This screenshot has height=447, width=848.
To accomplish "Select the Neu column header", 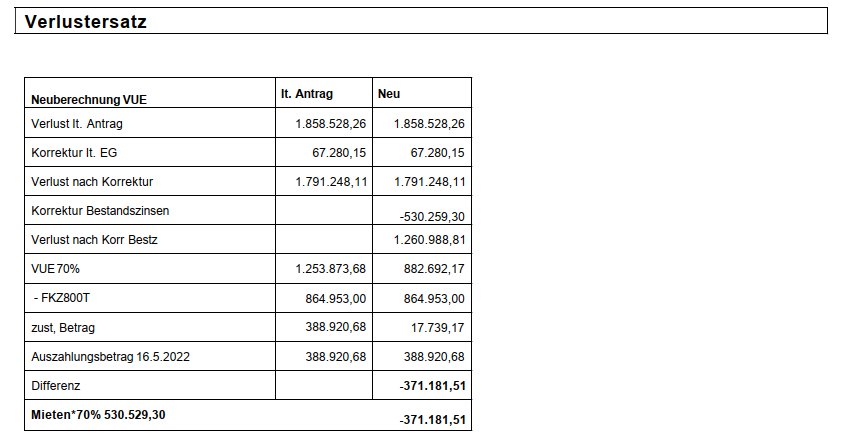I will [389, 94].
